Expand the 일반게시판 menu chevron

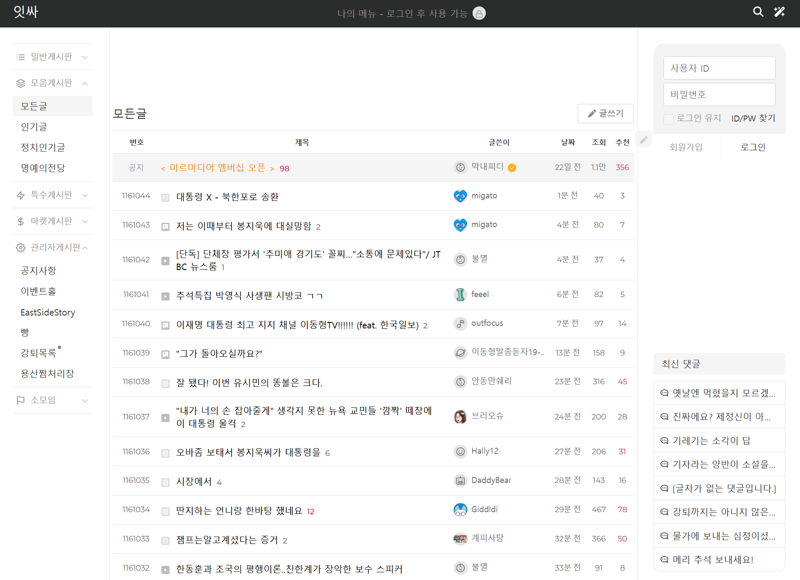[85, 57]
